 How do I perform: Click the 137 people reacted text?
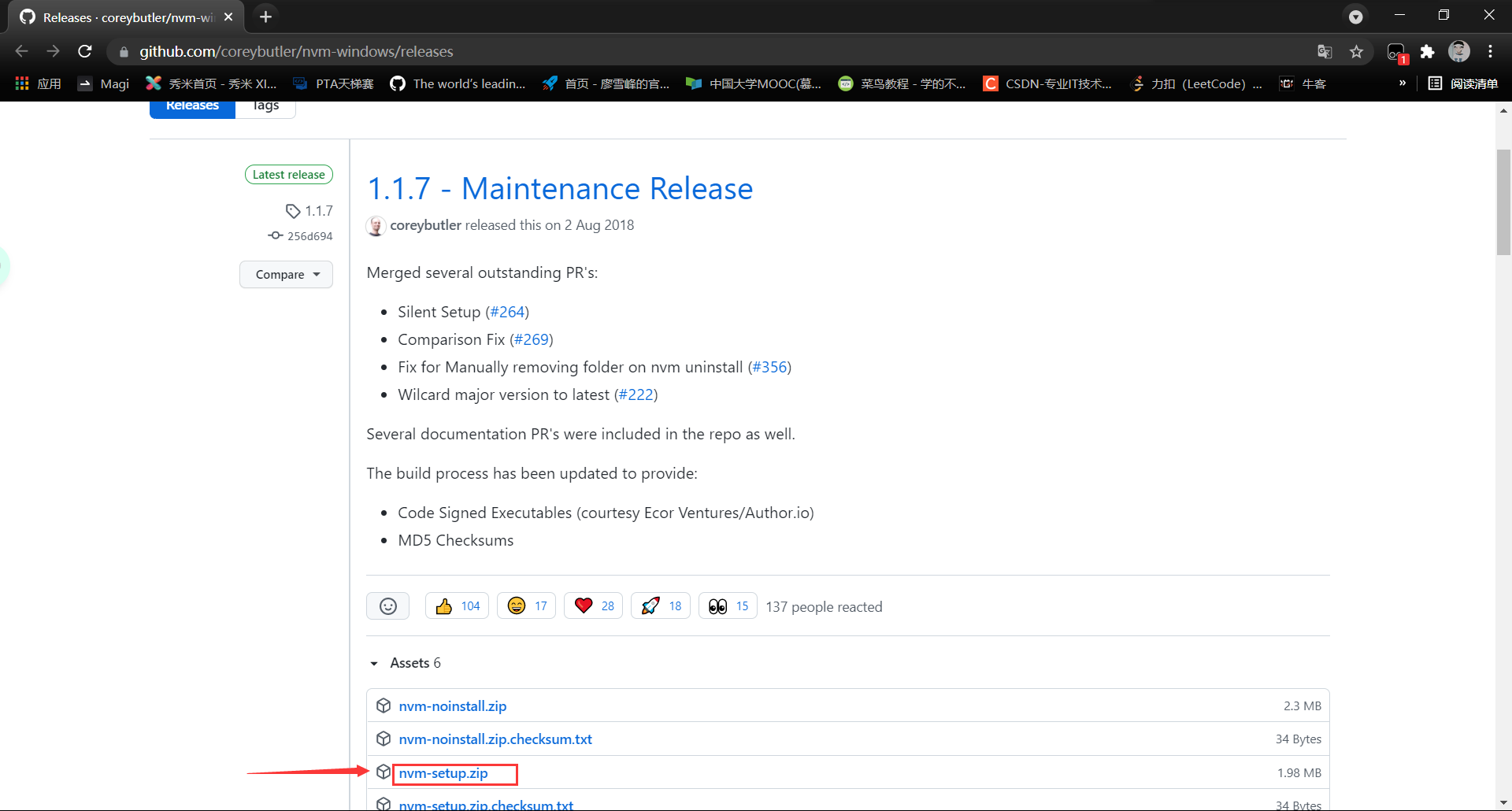pos(824,607)
